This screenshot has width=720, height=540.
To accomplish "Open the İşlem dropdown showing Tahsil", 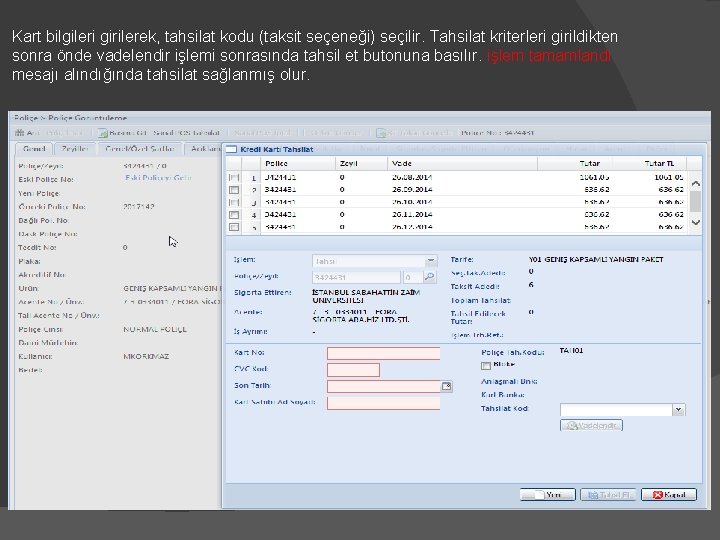I will 431,261.
